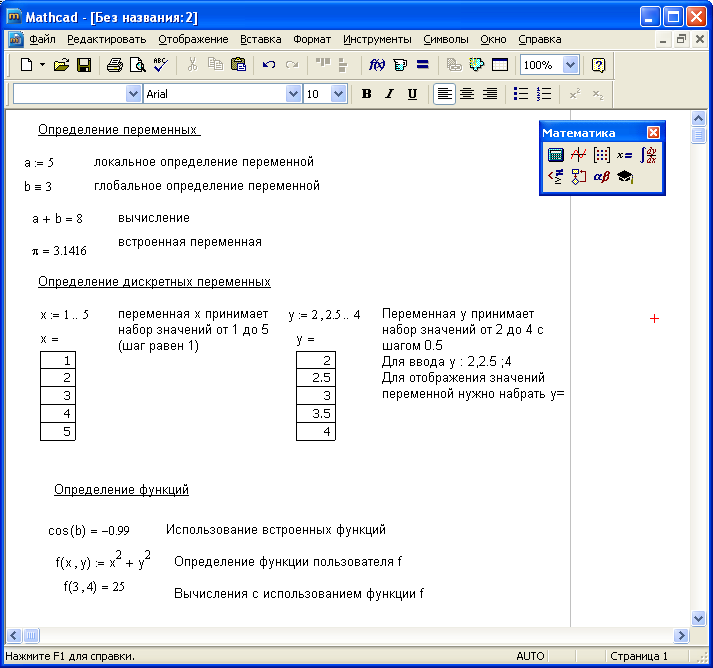
Task: Toggle underline formatting
Action: click(x=412, y=94)
